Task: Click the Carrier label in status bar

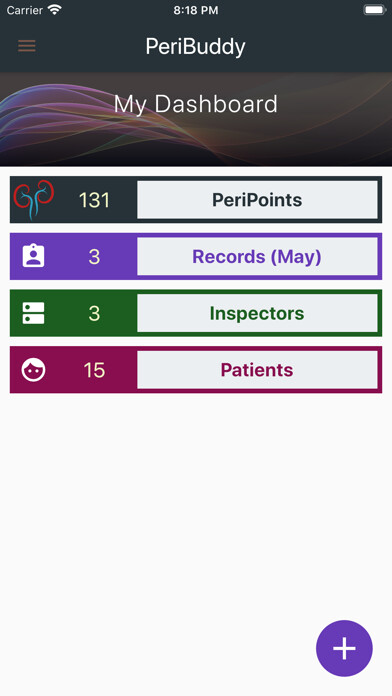Action: (x=25, y=10)
